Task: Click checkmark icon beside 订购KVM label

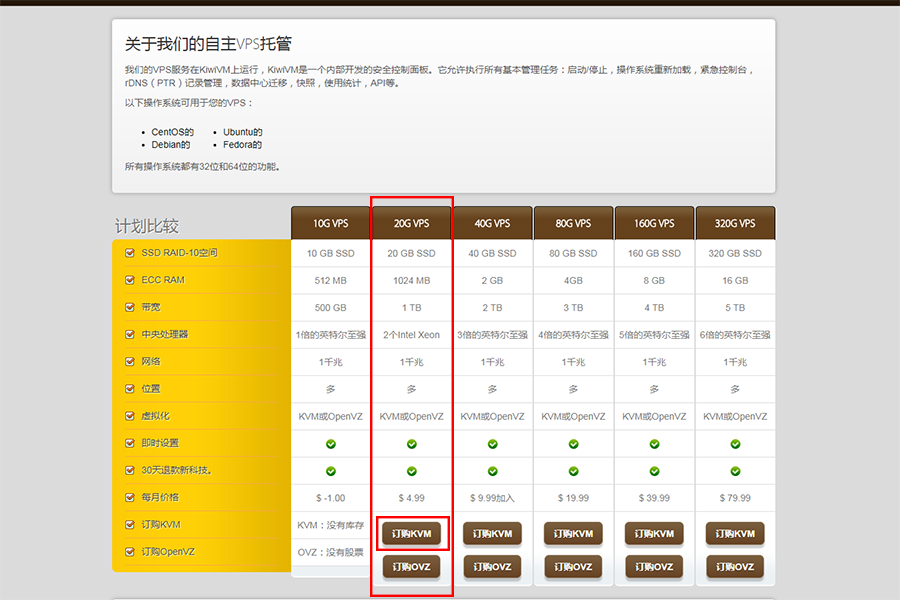Action: tap(130, 524)
